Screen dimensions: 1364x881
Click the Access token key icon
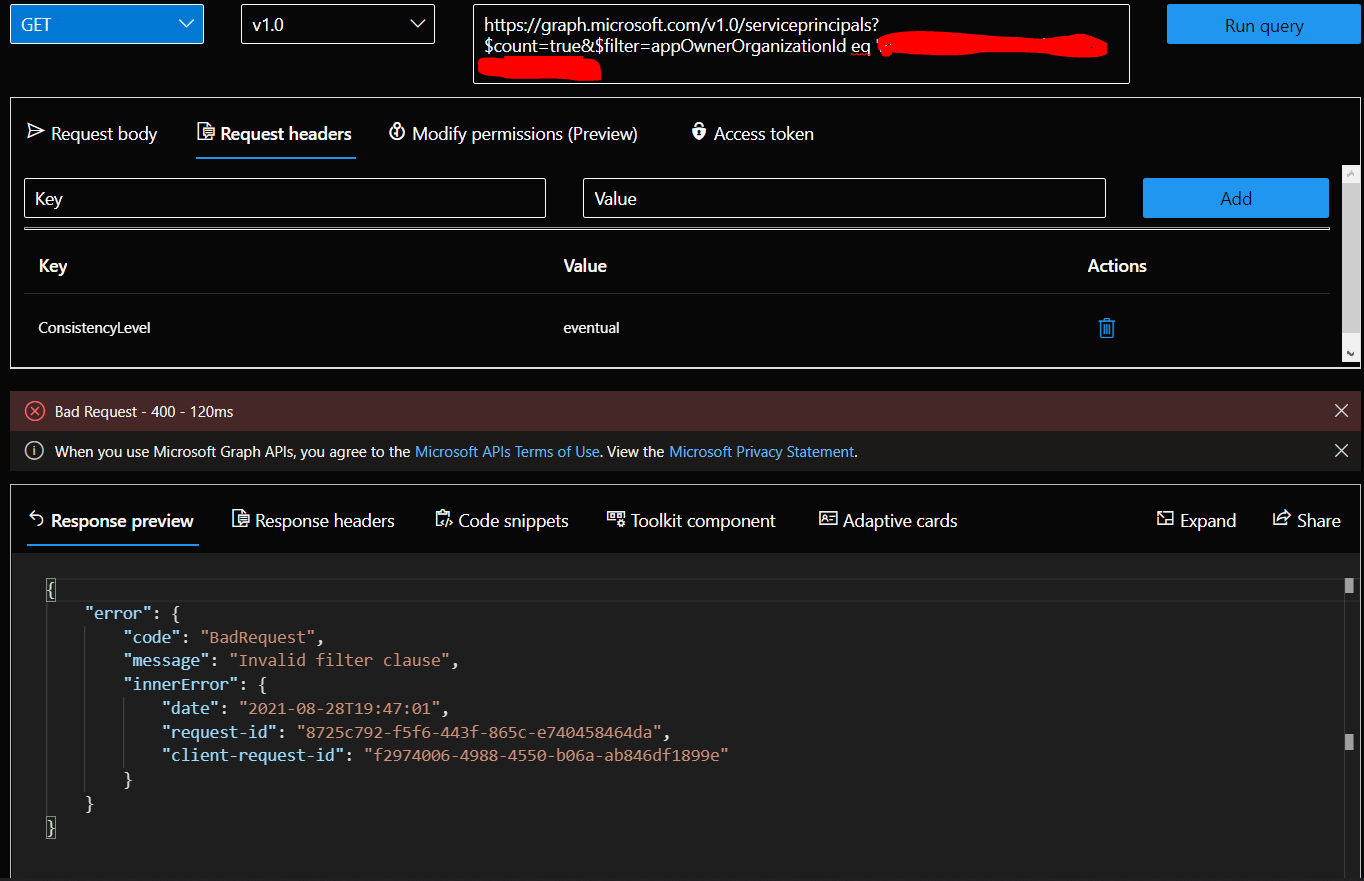click(698, 132)
